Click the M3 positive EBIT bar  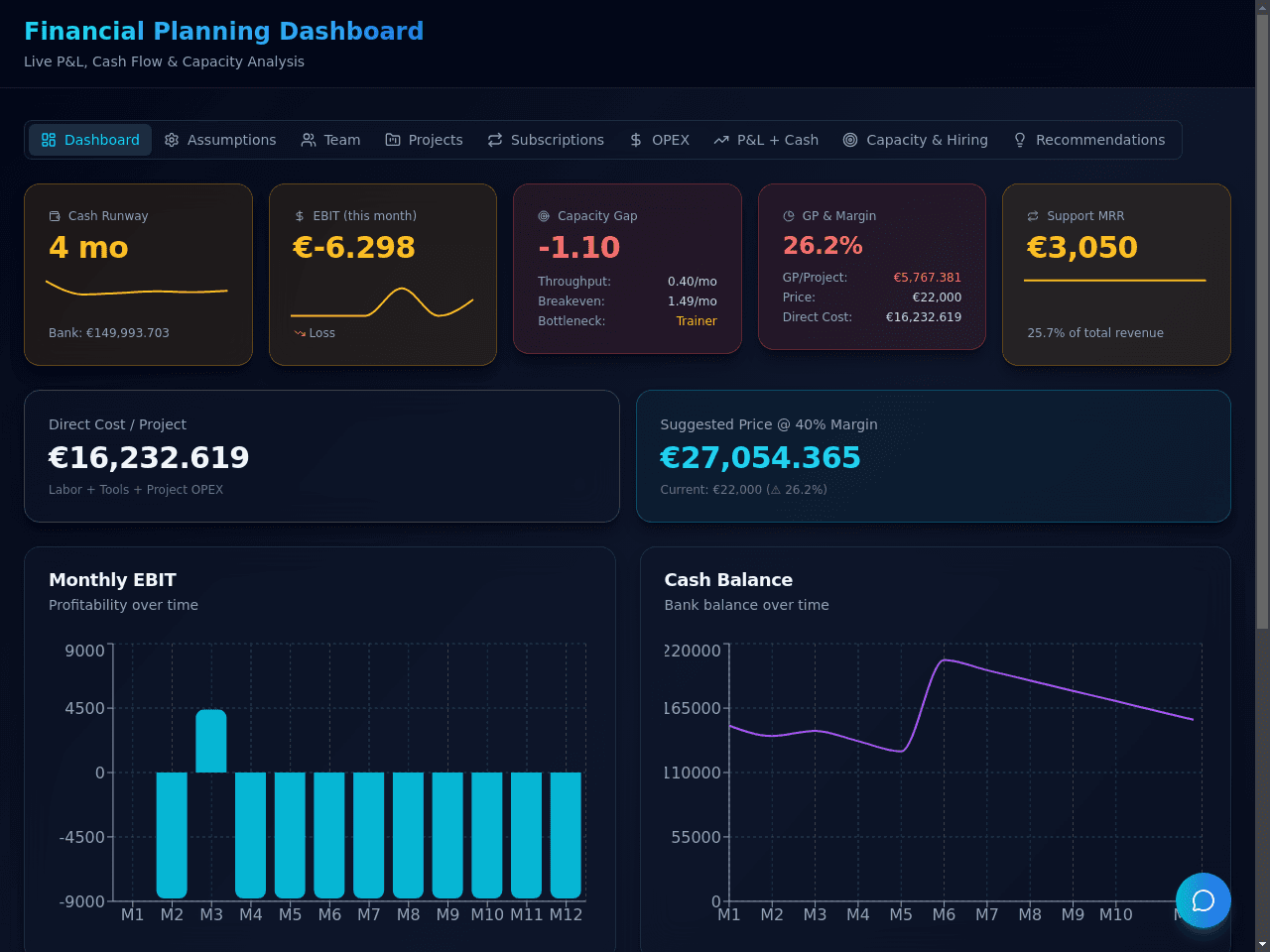coord(211,741)
